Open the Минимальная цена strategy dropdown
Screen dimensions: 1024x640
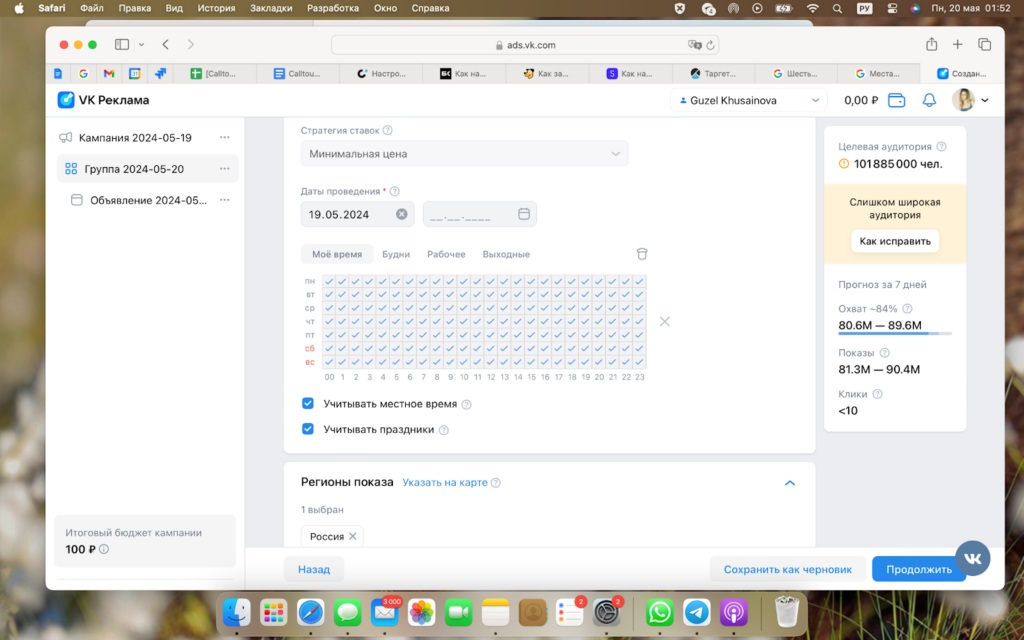464,154
